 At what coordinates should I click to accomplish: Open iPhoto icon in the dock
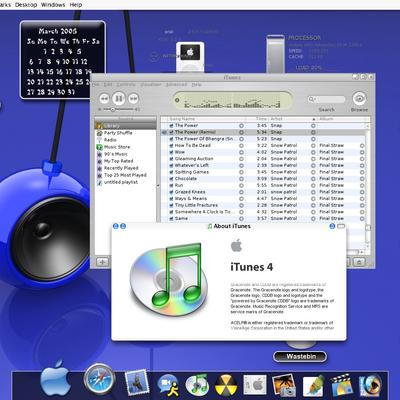tap(284, 384)
